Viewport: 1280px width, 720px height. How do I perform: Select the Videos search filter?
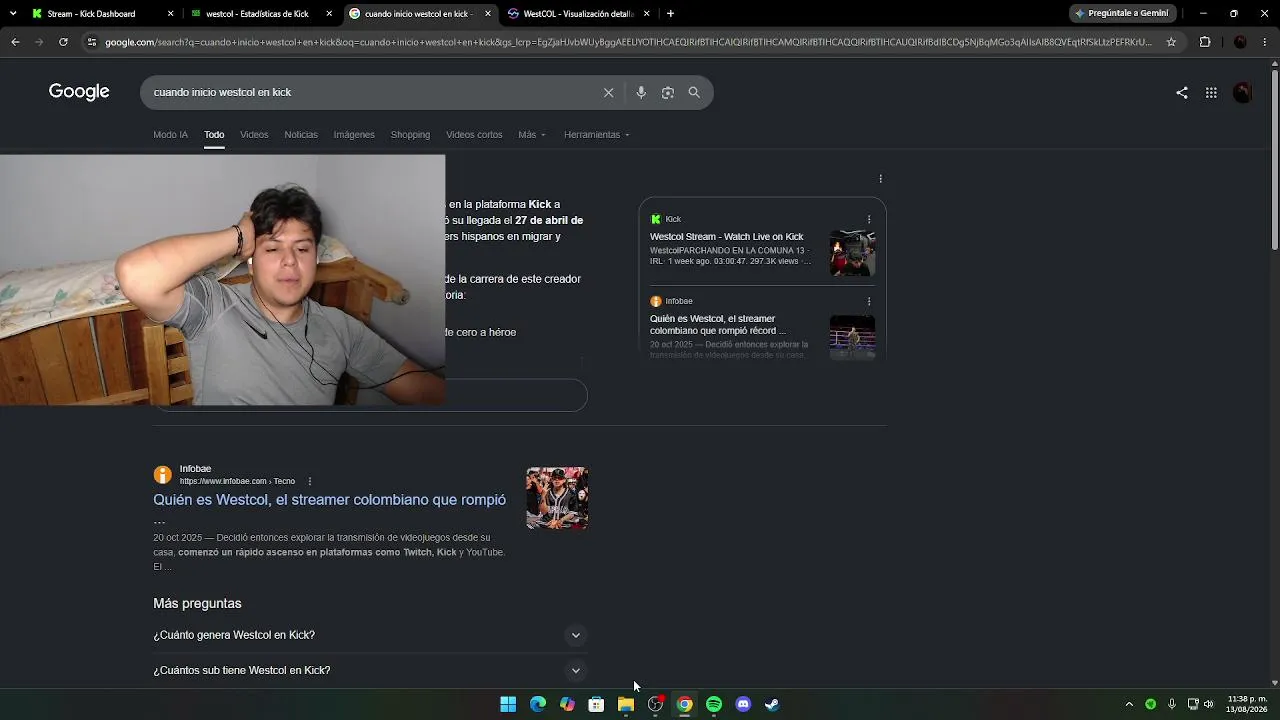pos(254,134)
